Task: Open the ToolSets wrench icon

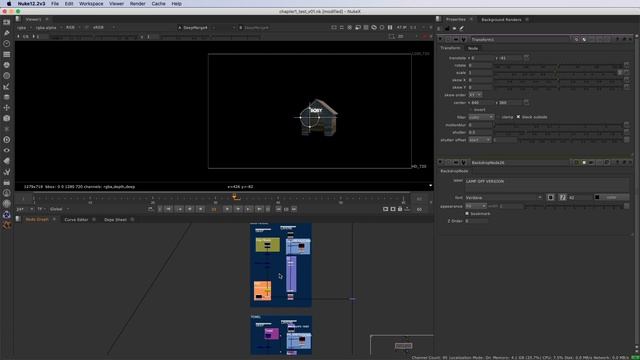Action: tap(7, 172)
